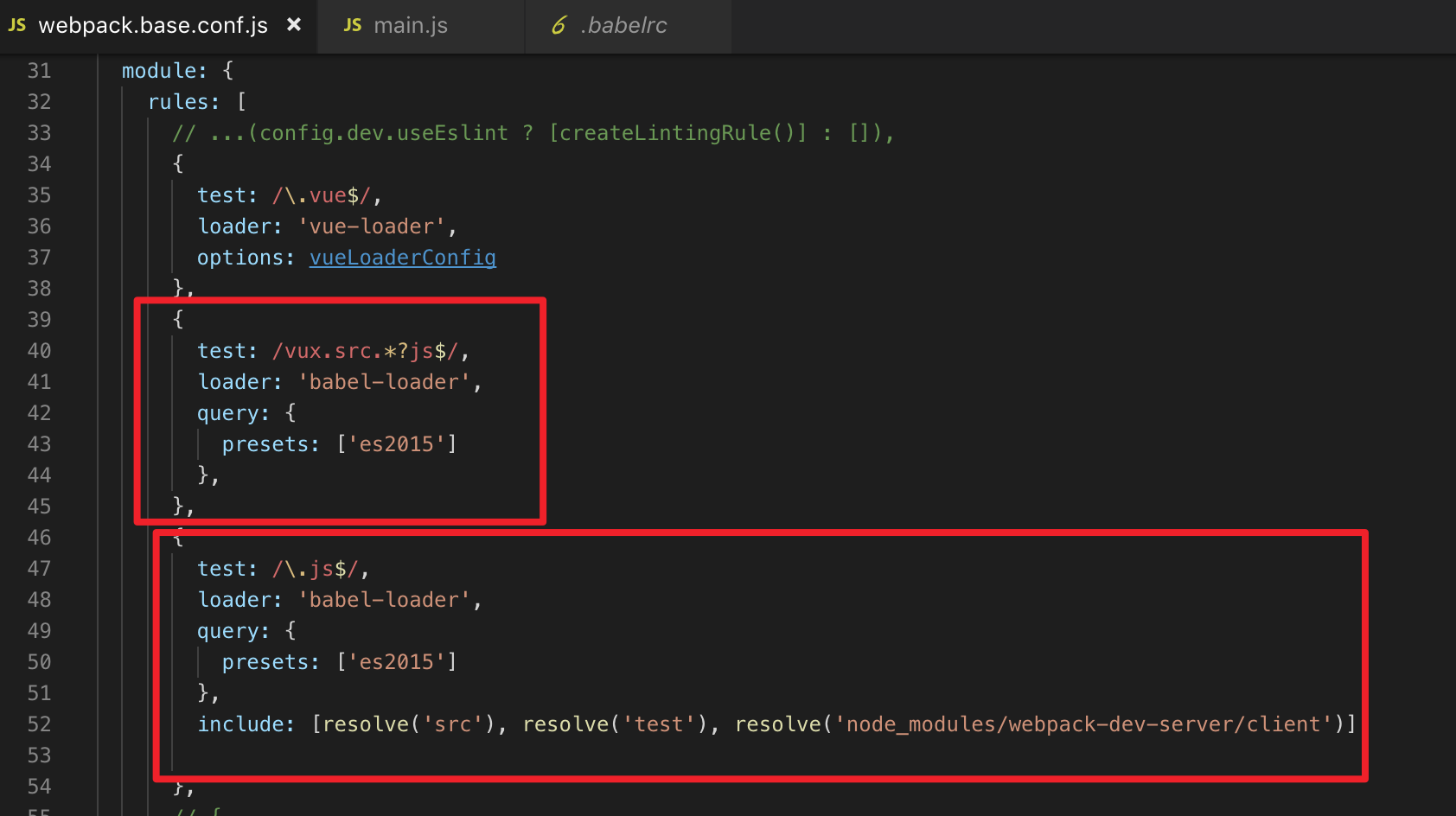
Task: Click the 'vue-loader' string
Action: click(x=372, y=226)
